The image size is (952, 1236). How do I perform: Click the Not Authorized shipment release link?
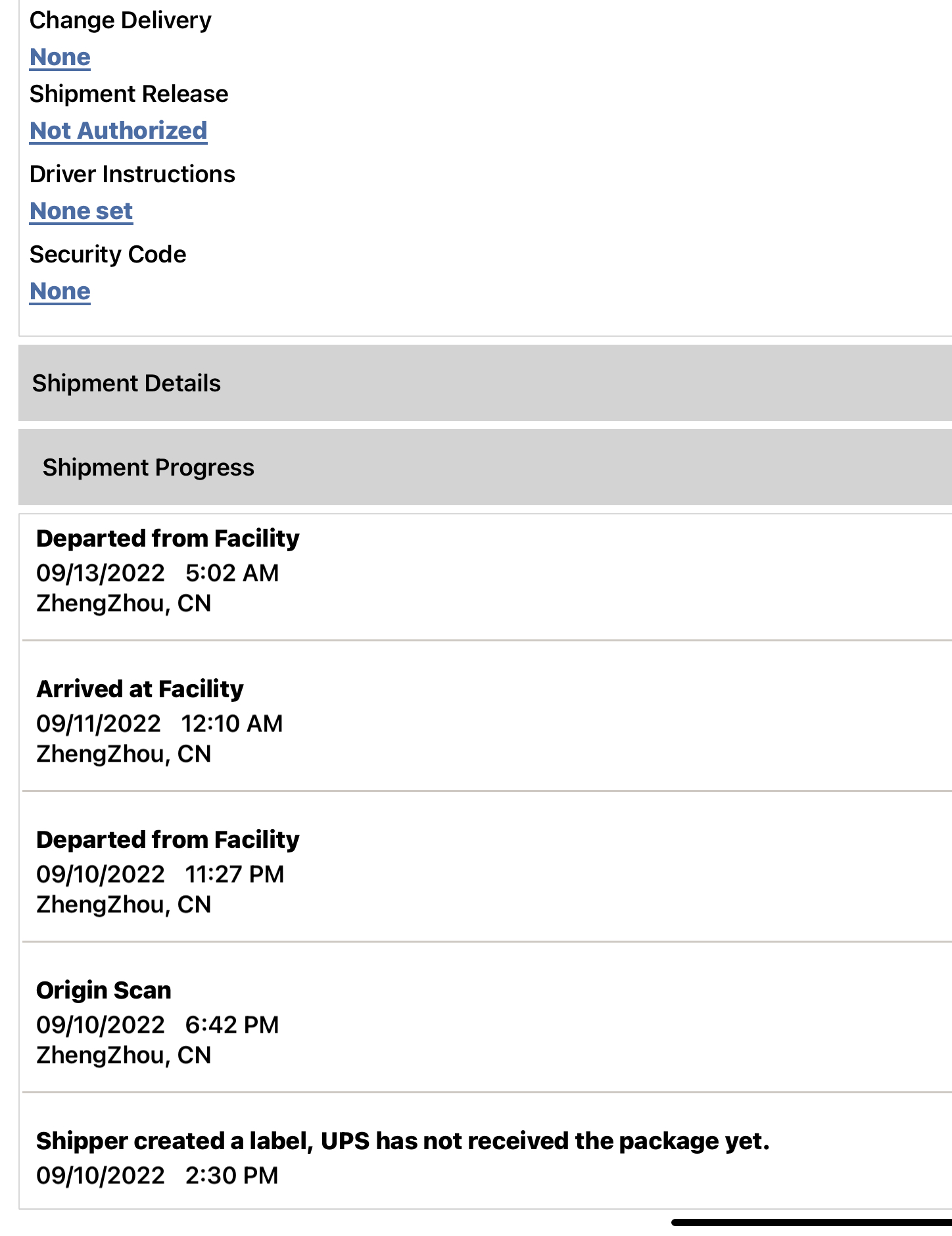pyautogui.click(x=118, y=131)
